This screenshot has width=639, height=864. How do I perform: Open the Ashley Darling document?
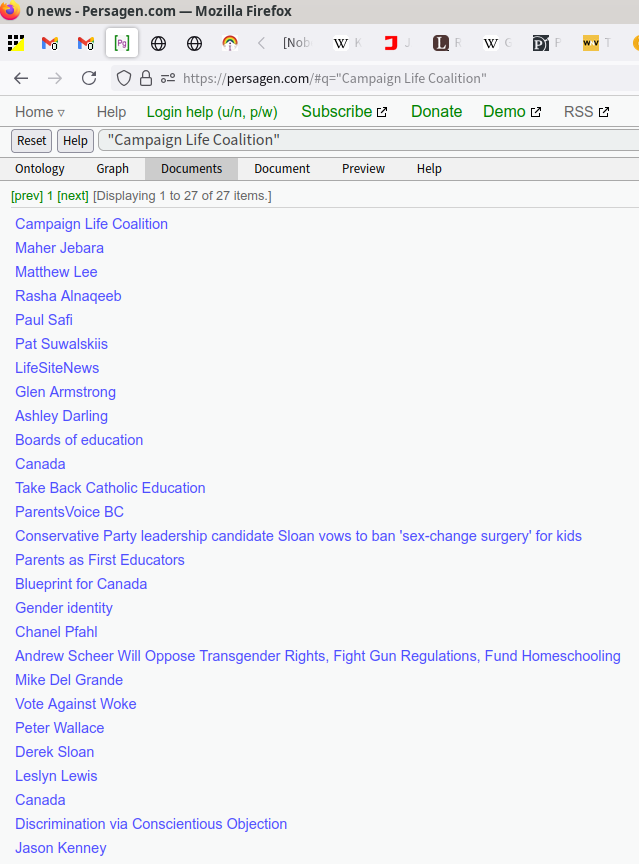click(62, 416)
